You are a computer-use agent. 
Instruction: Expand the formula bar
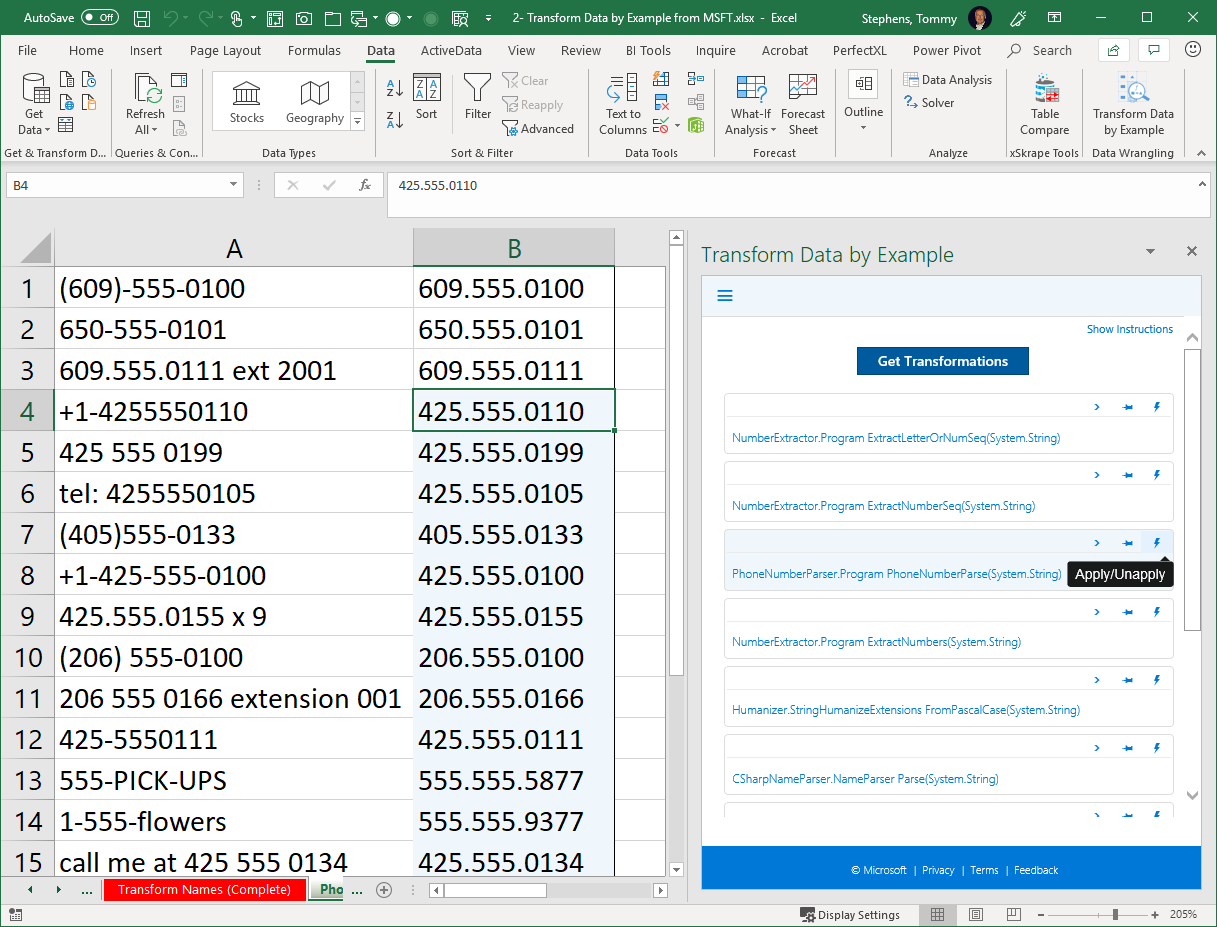click(x=1202, y=184)
